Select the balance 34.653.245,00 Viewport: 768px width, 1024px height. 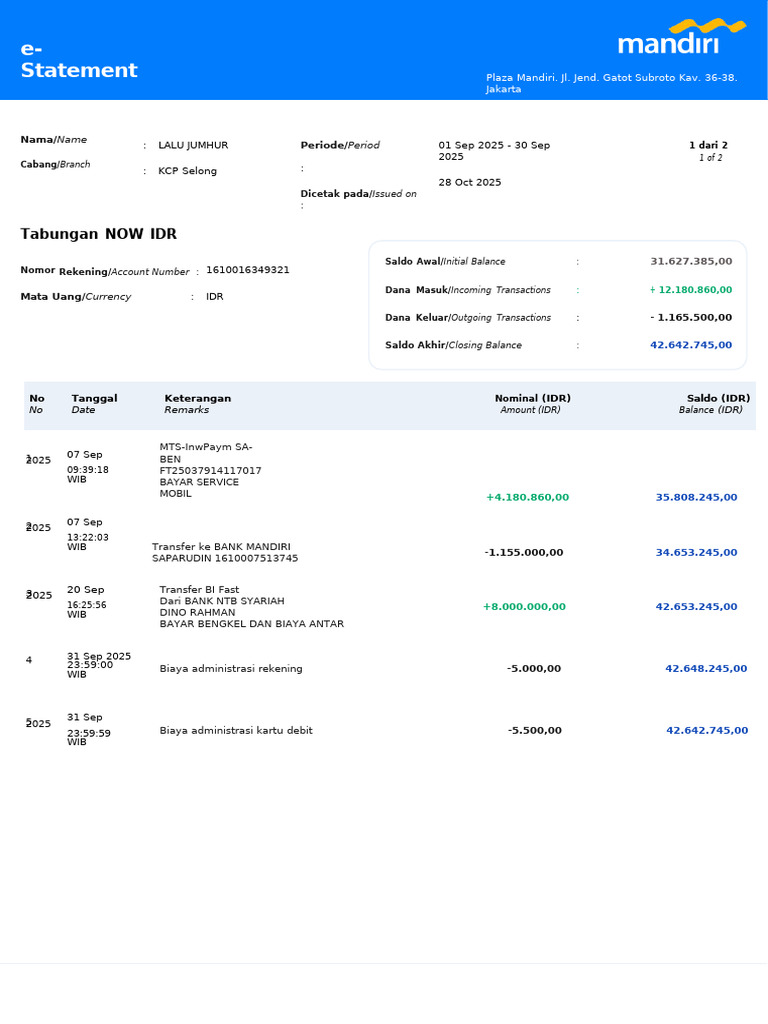pos(696,552)
